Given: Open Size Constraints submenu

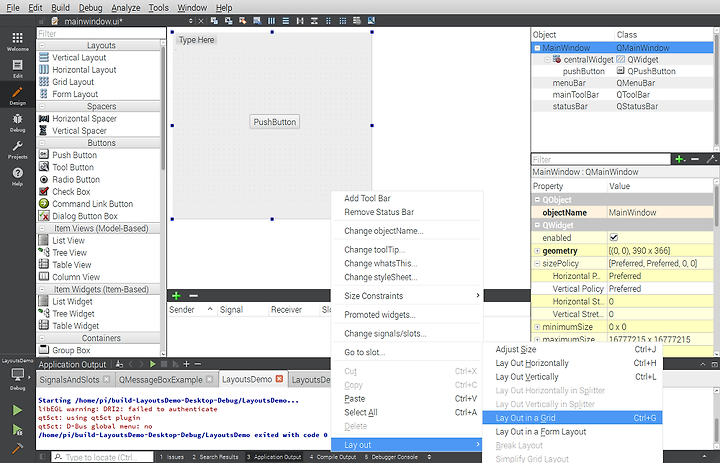Looking at the screenshot, I should (x=407, y=296).
